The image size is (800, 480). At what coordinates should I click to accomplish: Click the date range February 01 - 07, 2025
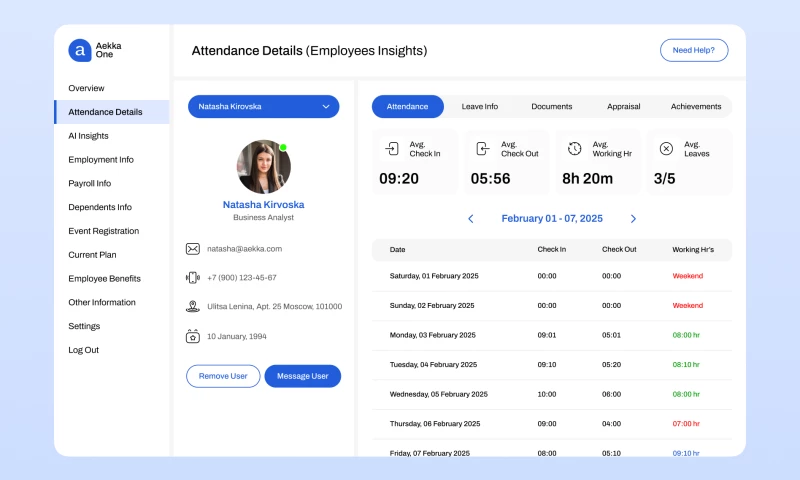(x=552, y=218)
